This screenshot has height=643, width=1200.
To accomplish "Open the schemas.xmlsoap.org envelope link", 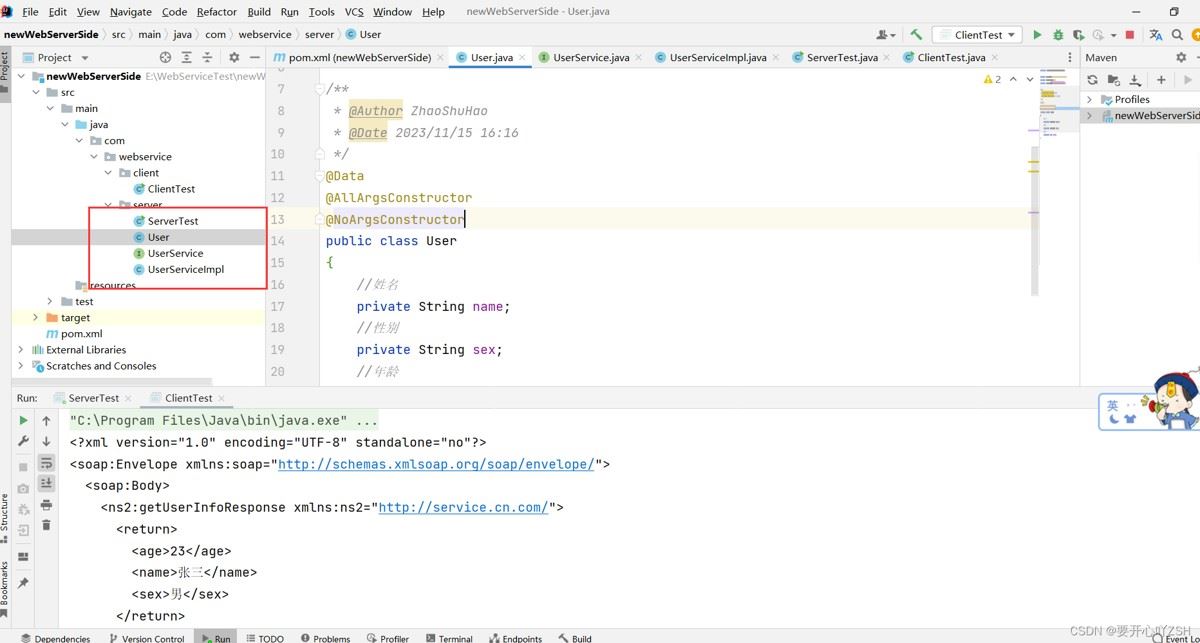I will [436, 464].
